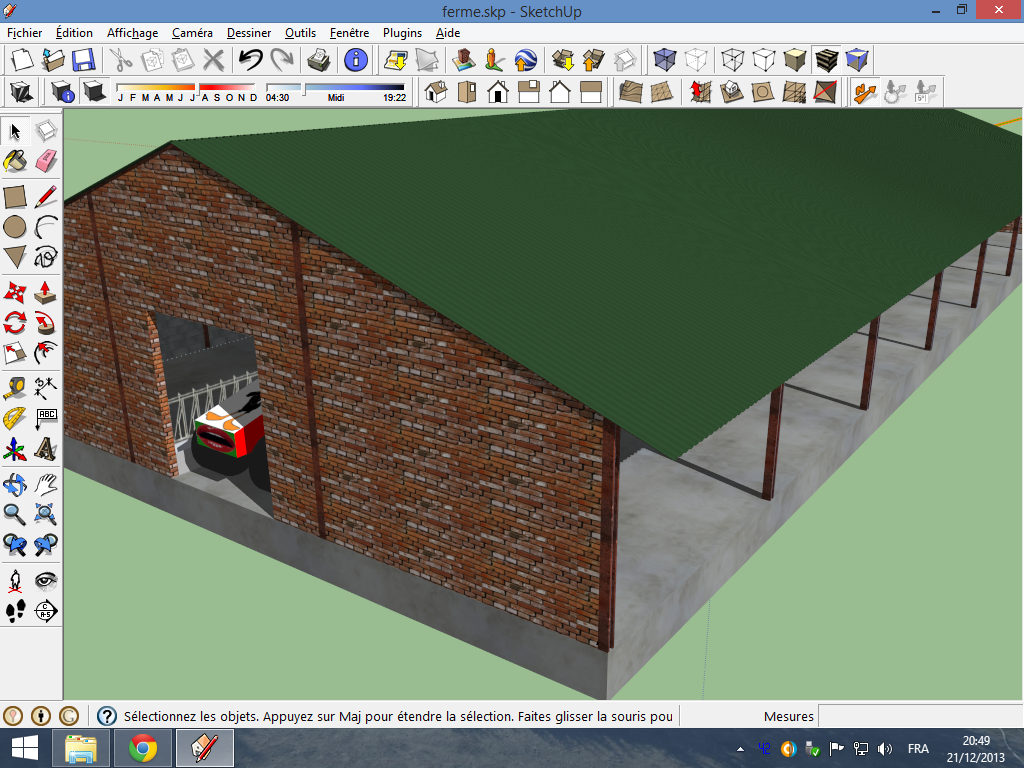This screenshot has height=768, width=1024.
Task: Open the Caméra menu
Action: coord(192,33)
